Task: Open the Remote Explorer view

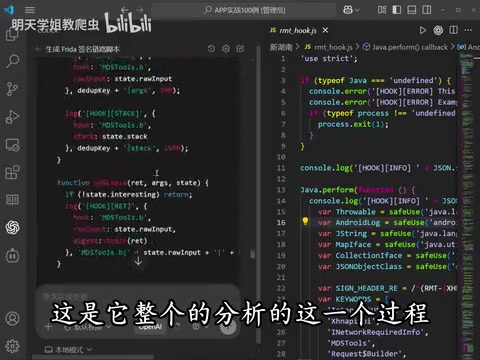Action: [x=13, y=145]
